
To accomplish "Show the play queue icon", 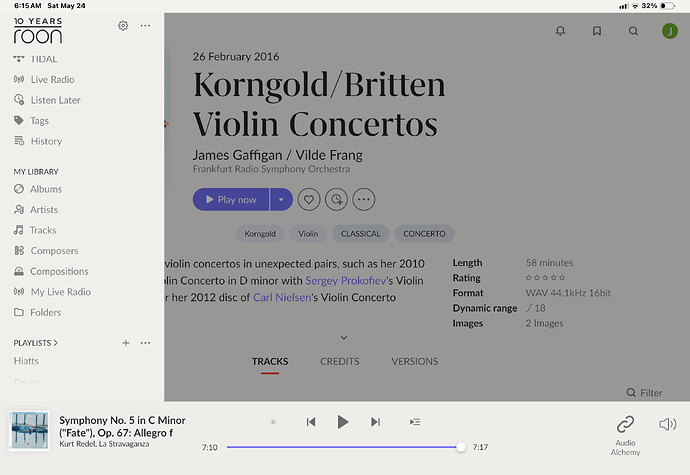I will click(415, 422).
